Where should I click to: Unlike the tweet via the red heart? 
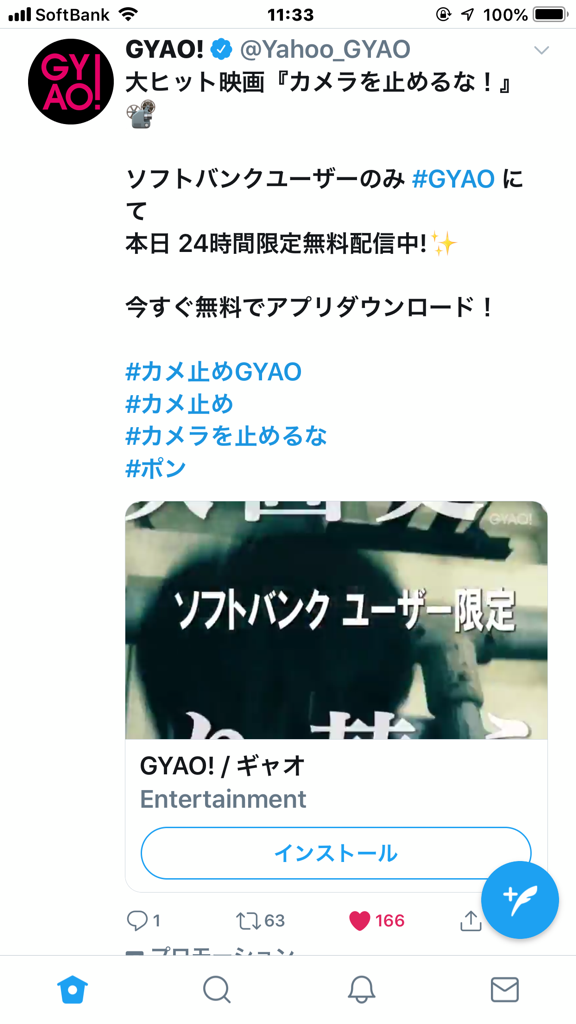pyautogui.click(x=359, y=921)
